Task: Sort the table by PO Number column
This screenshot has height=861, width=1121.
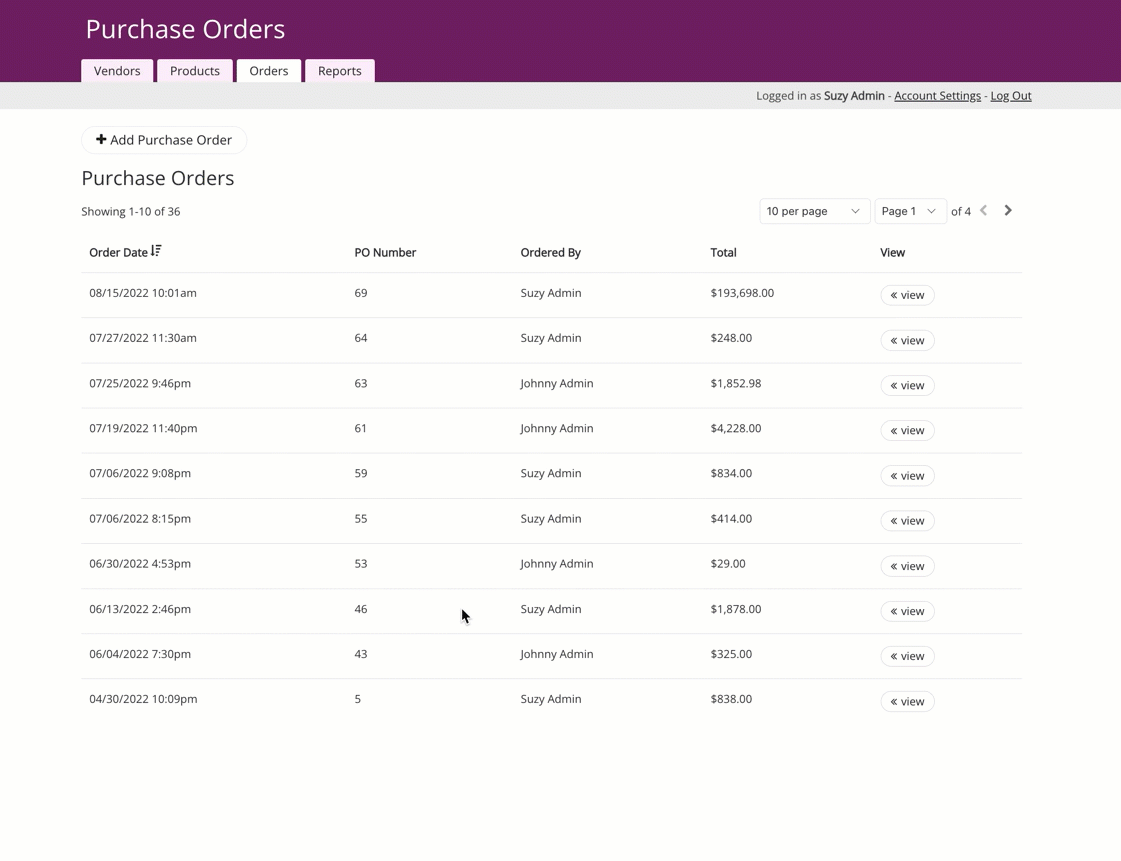Action: coord(385,253)
